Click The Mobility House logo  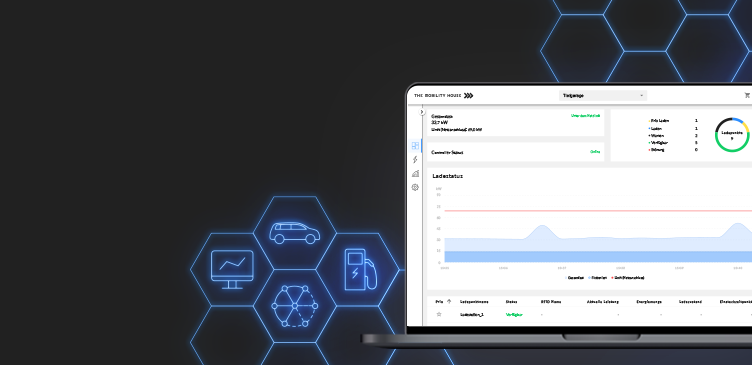[x=444, y=95]
